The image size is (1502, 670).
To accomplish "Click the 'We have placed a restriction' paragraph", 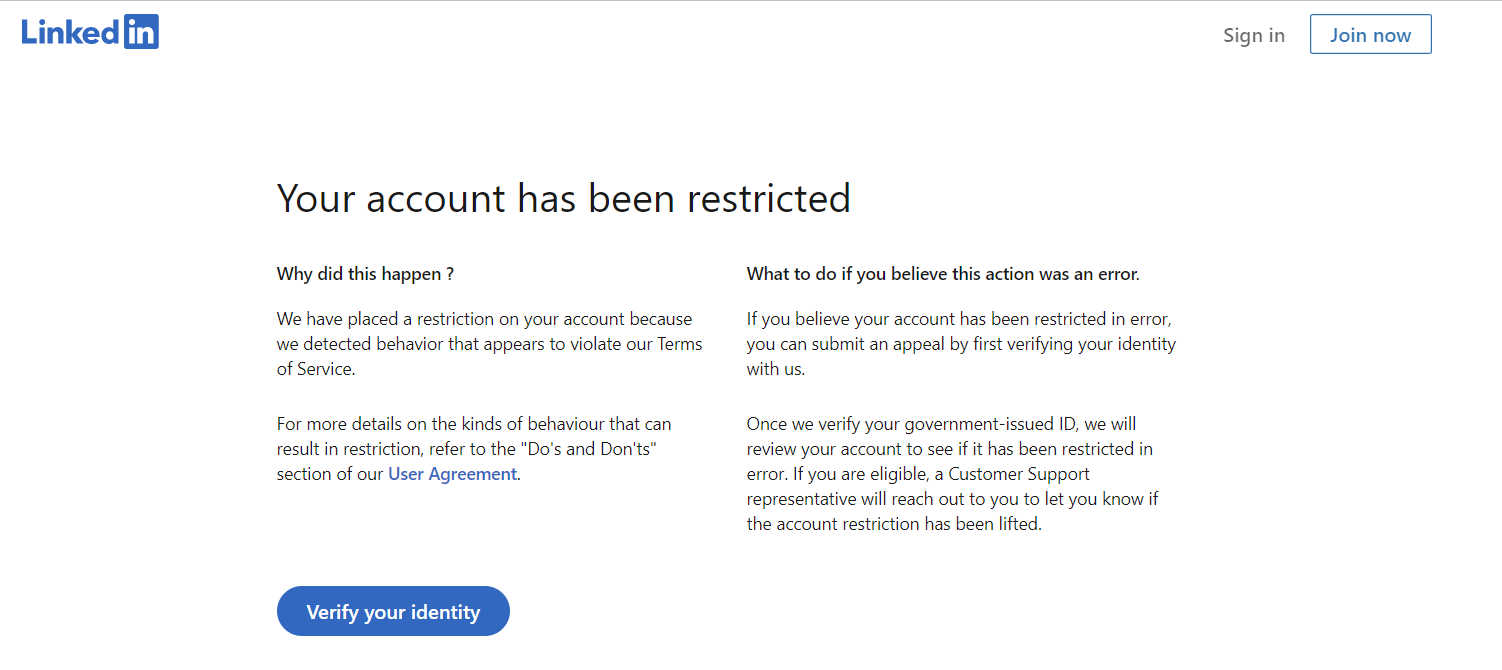I will 489,344.
